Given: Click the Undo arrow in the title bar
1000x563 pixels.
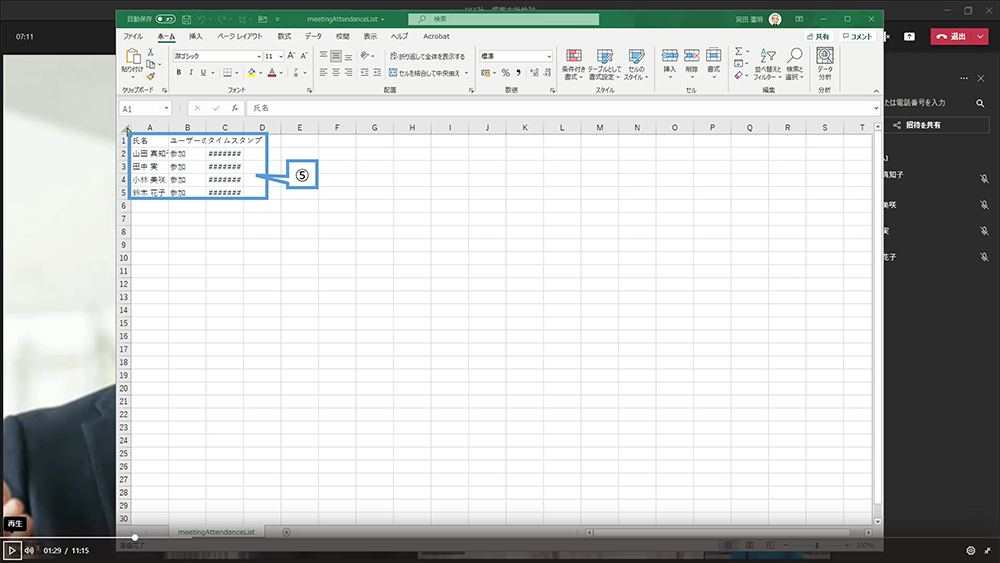Looking at the screenshot, I should tap(202, 20).
